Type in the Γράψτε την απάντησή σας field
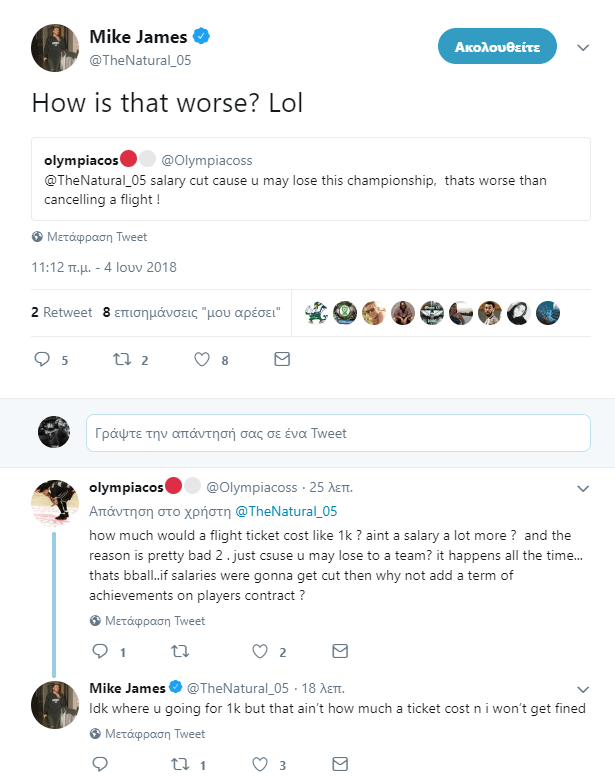This screenshot has width=615, height=779. (x=338, y=433)
